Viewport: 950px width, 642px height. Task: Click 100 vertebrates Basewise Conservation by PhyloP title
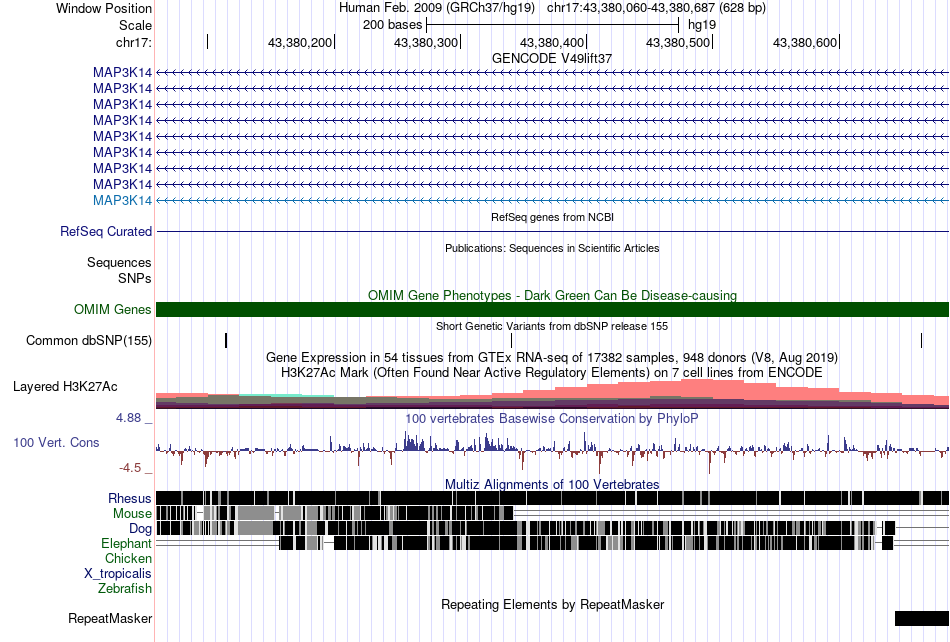pos(552,419)
